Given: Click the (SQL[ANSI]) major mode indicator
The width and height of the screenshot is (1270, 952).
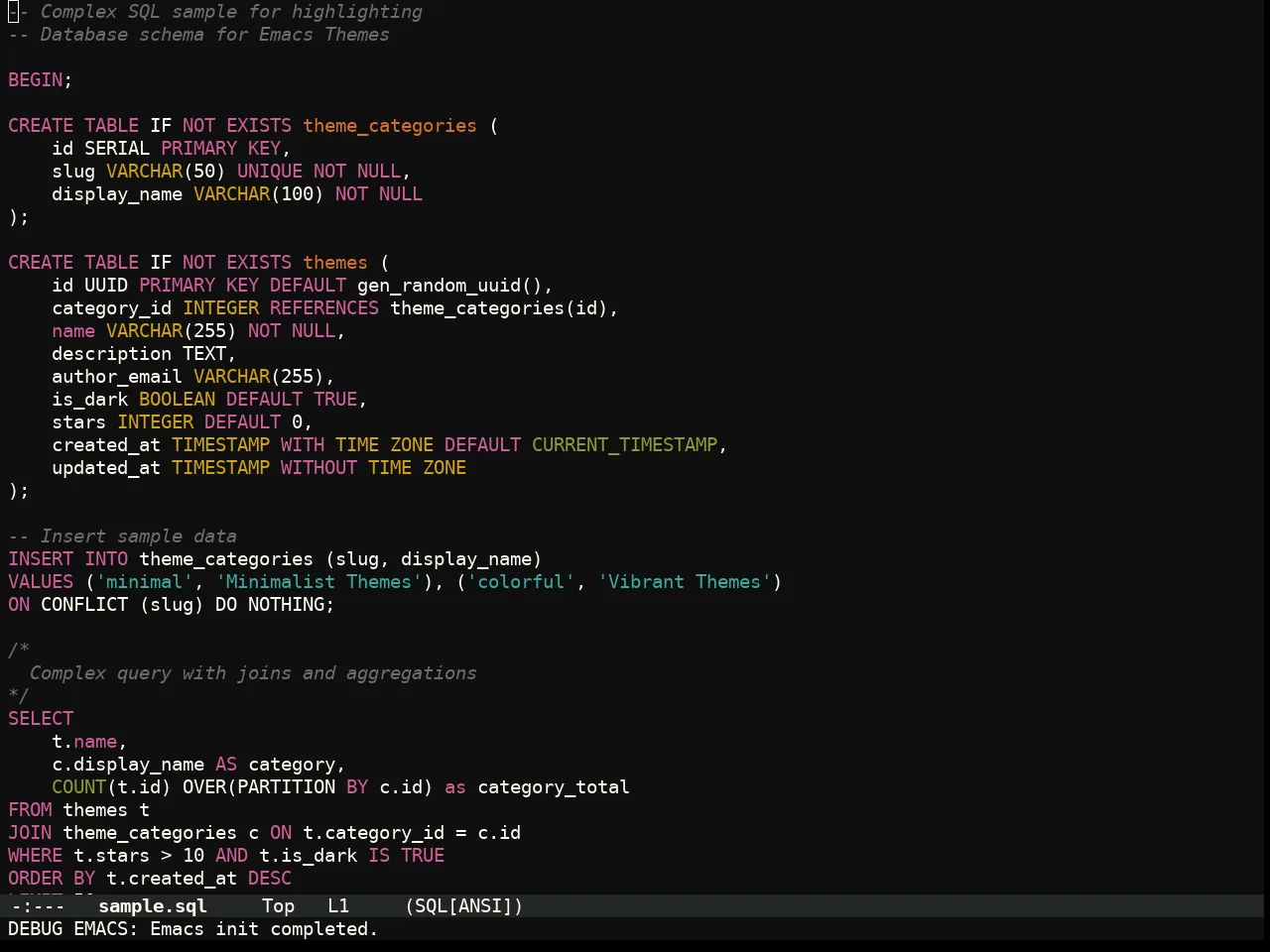Looking at the screenshot, I should tap(463, 905).
